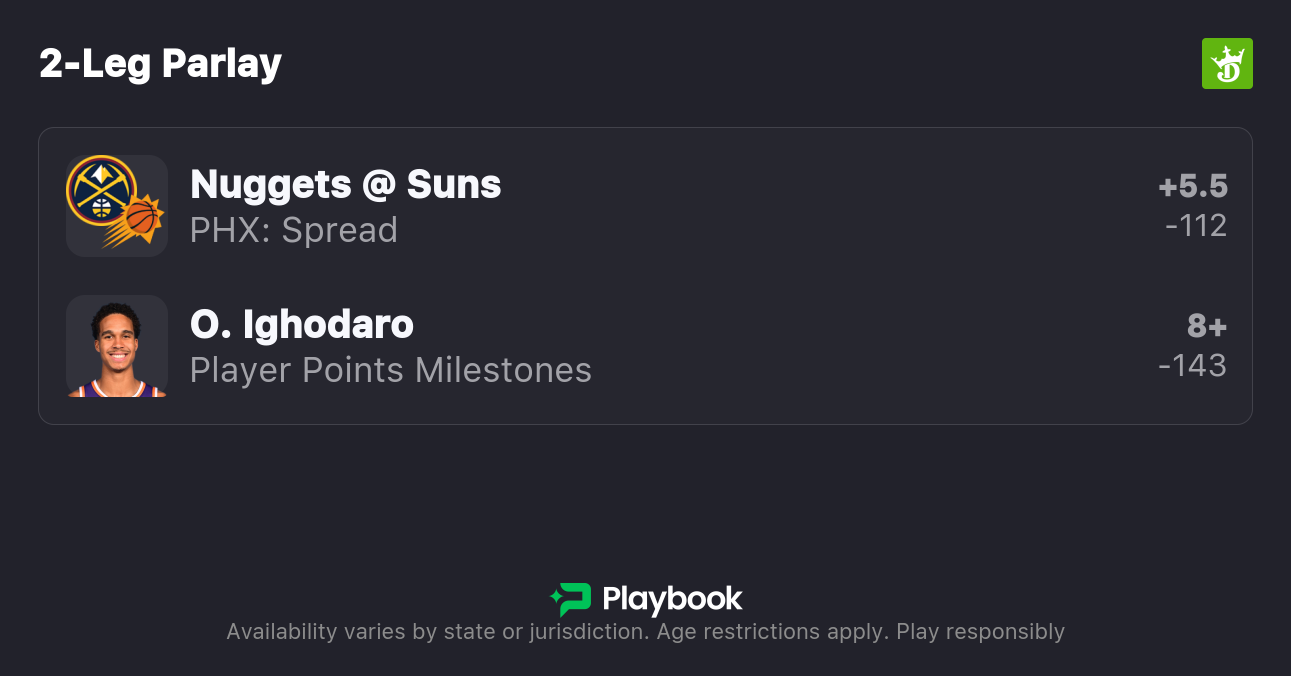Click the Playbook logo icon
Image resolution: width=1291 pixels, height=676 pixels.
571,599
